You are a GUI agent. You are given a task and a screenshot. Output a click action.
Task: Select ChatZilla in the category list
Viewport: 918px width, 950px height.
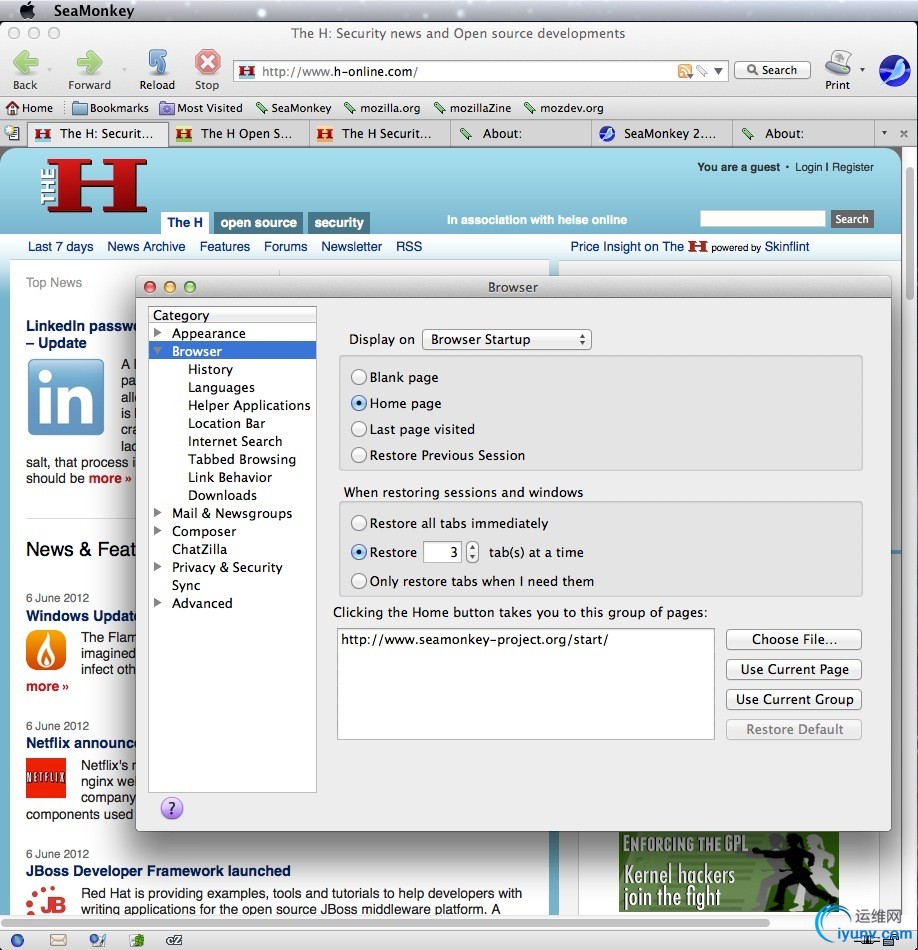[x=199, y=549]
